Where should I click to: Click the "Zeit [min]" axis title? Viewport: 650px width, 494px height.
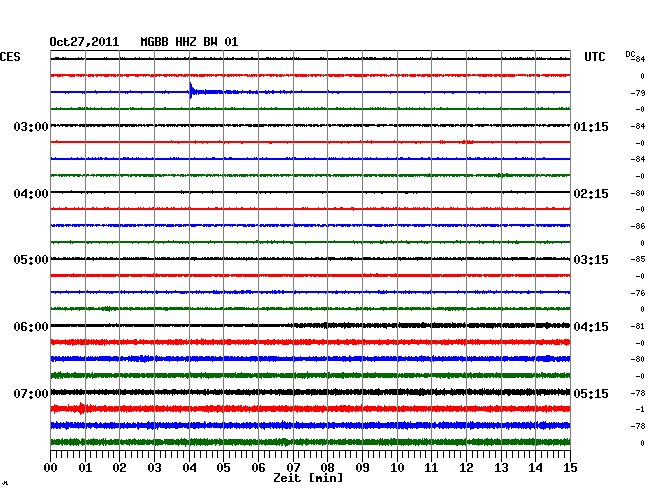pyautogui.click(x=308, y=478)
